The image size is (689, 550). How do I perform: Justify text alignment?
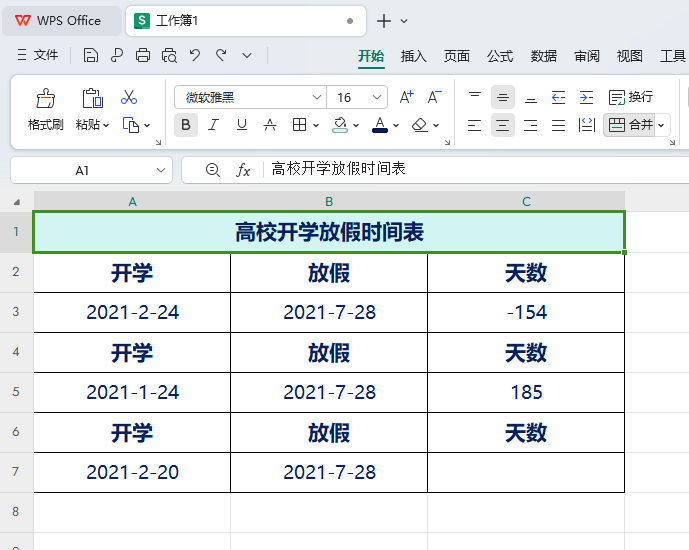(558, 125)
